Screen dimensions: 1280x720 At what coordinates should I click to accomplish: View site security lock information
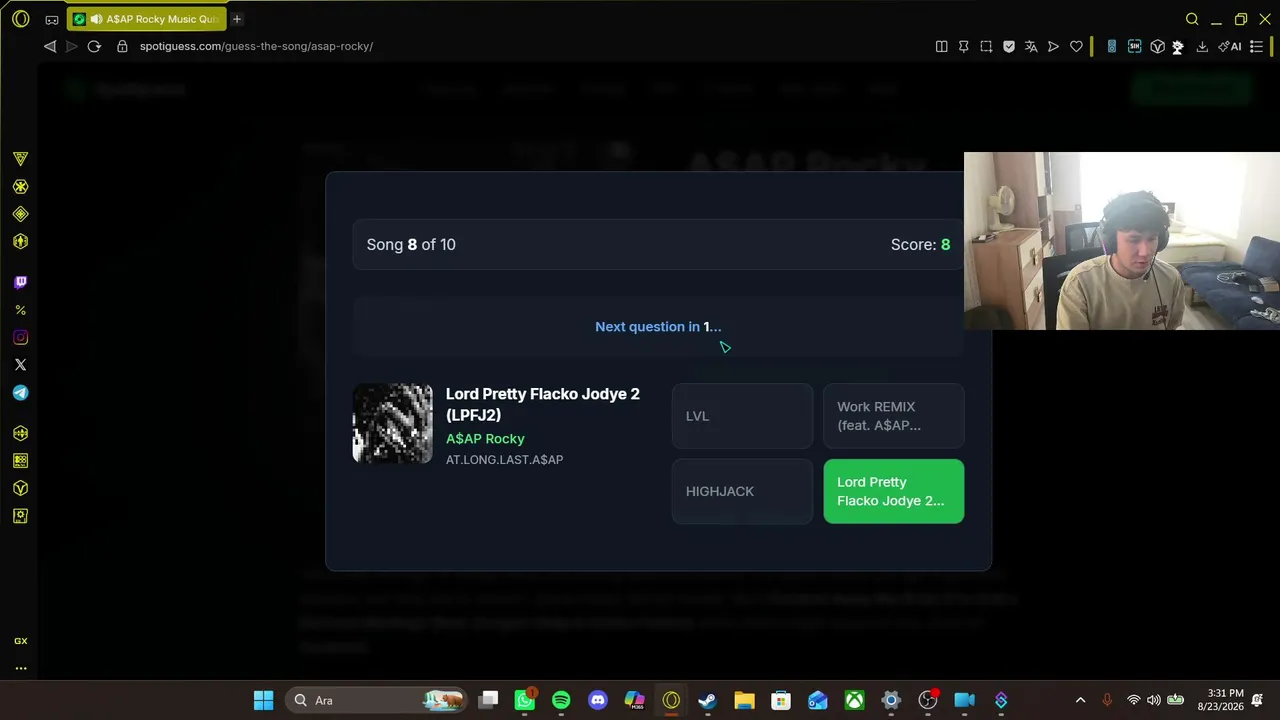coord(122,46)
